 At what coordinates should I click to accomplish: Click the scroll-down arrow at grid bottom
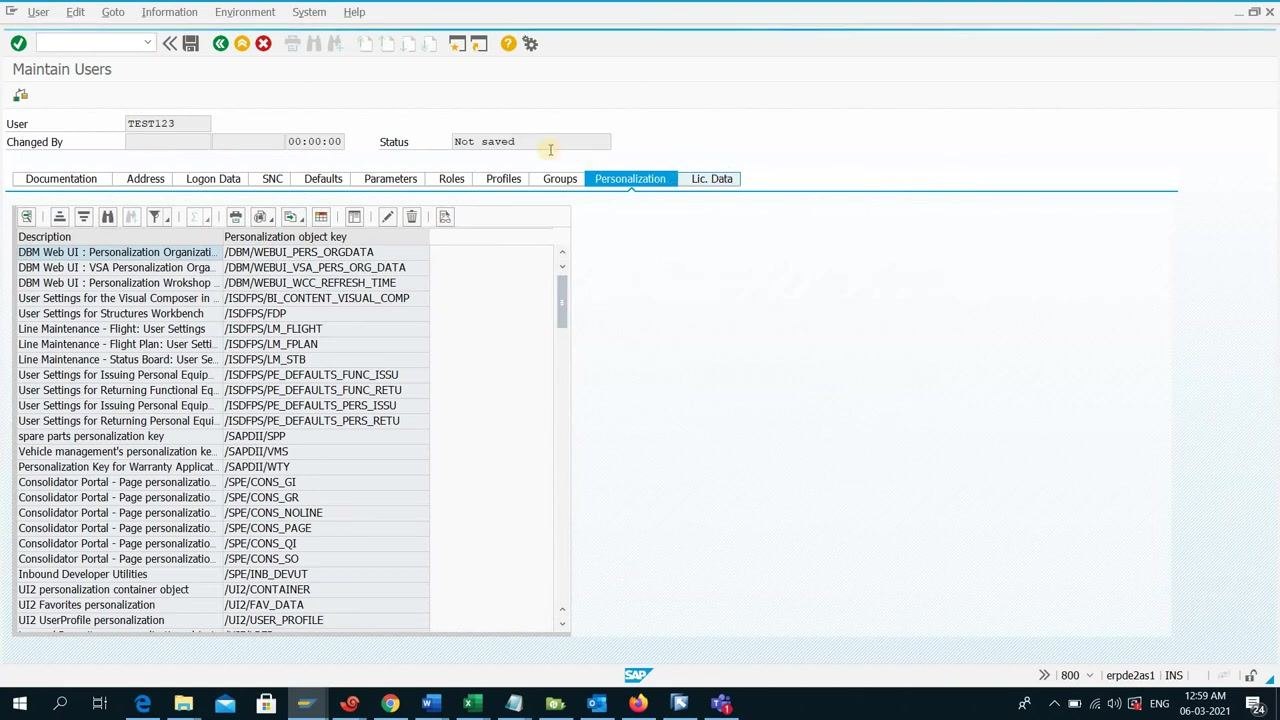coord(562,624)
